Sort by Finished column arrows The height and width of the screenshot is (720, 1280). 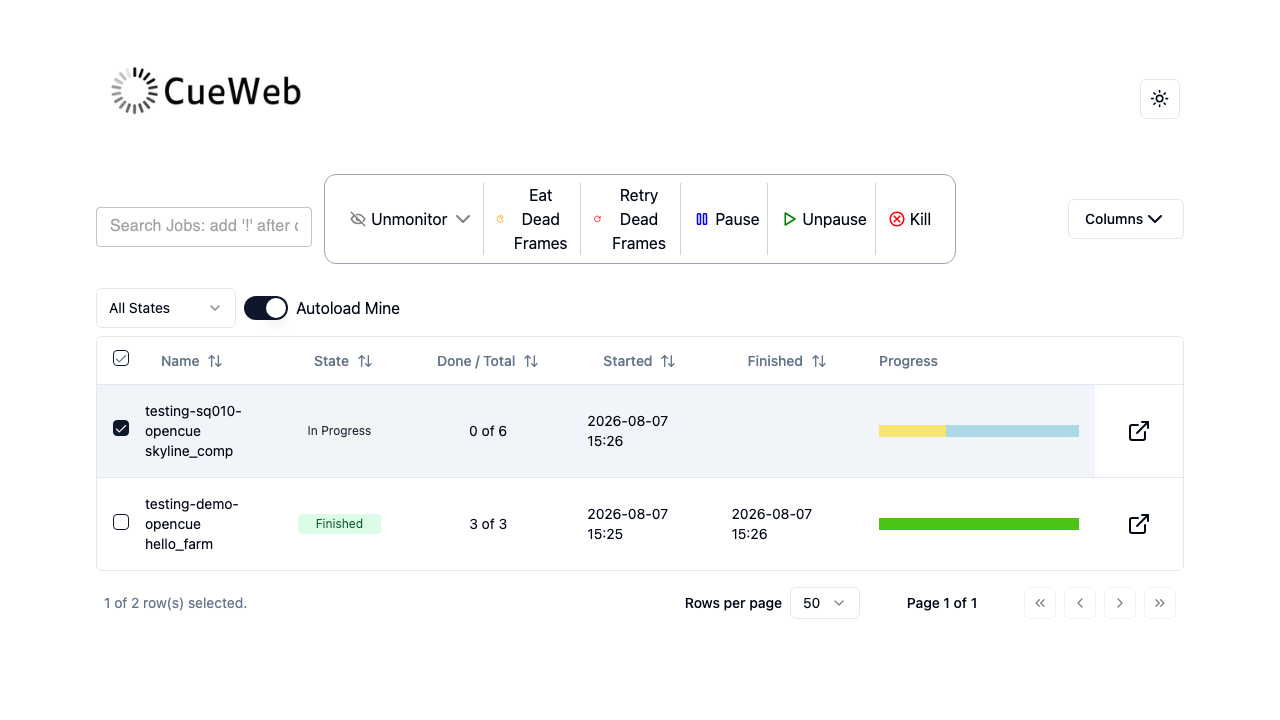[x=819, y=361]
